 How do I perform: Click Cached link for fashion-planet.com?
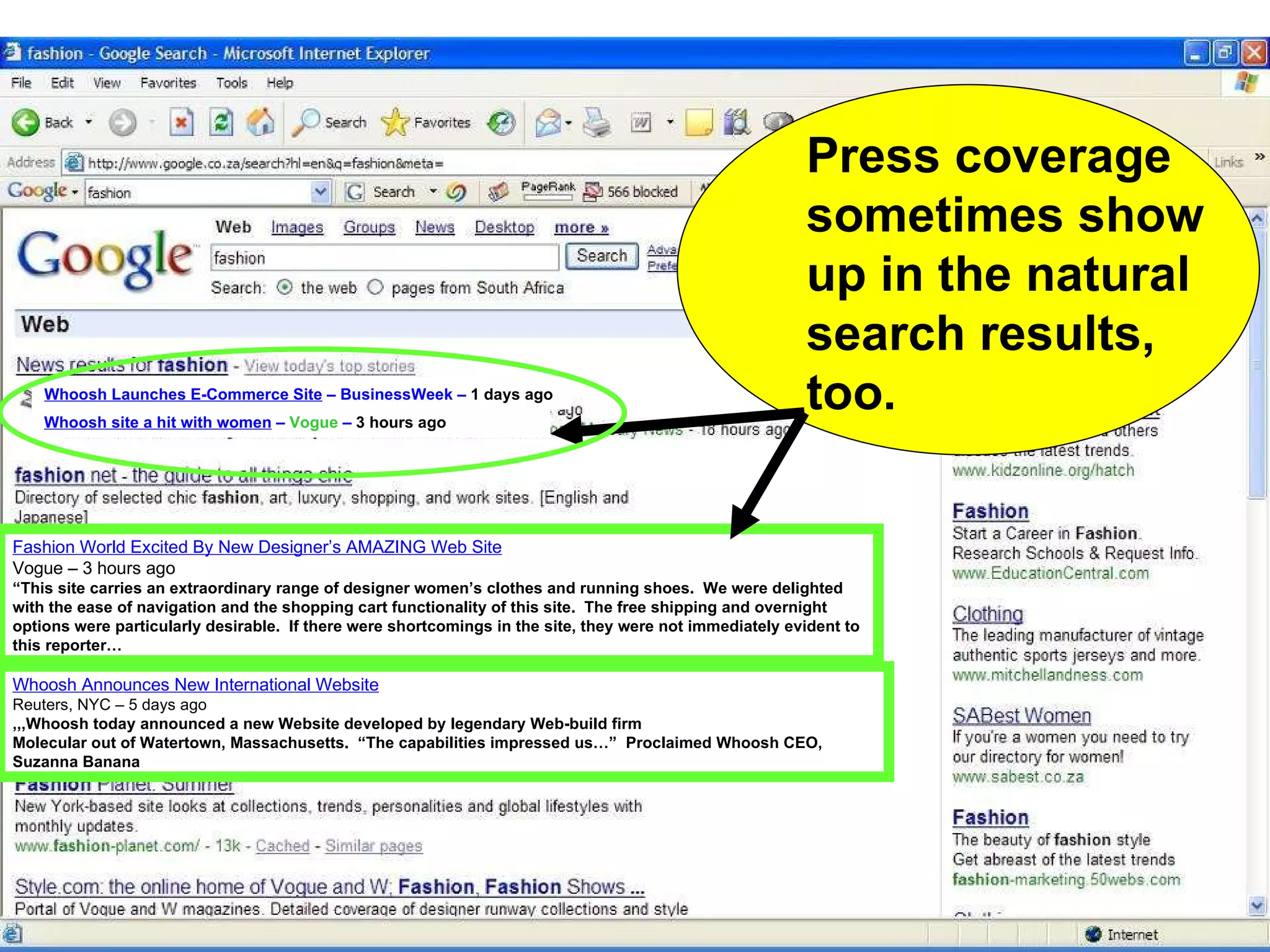point(282,845)
